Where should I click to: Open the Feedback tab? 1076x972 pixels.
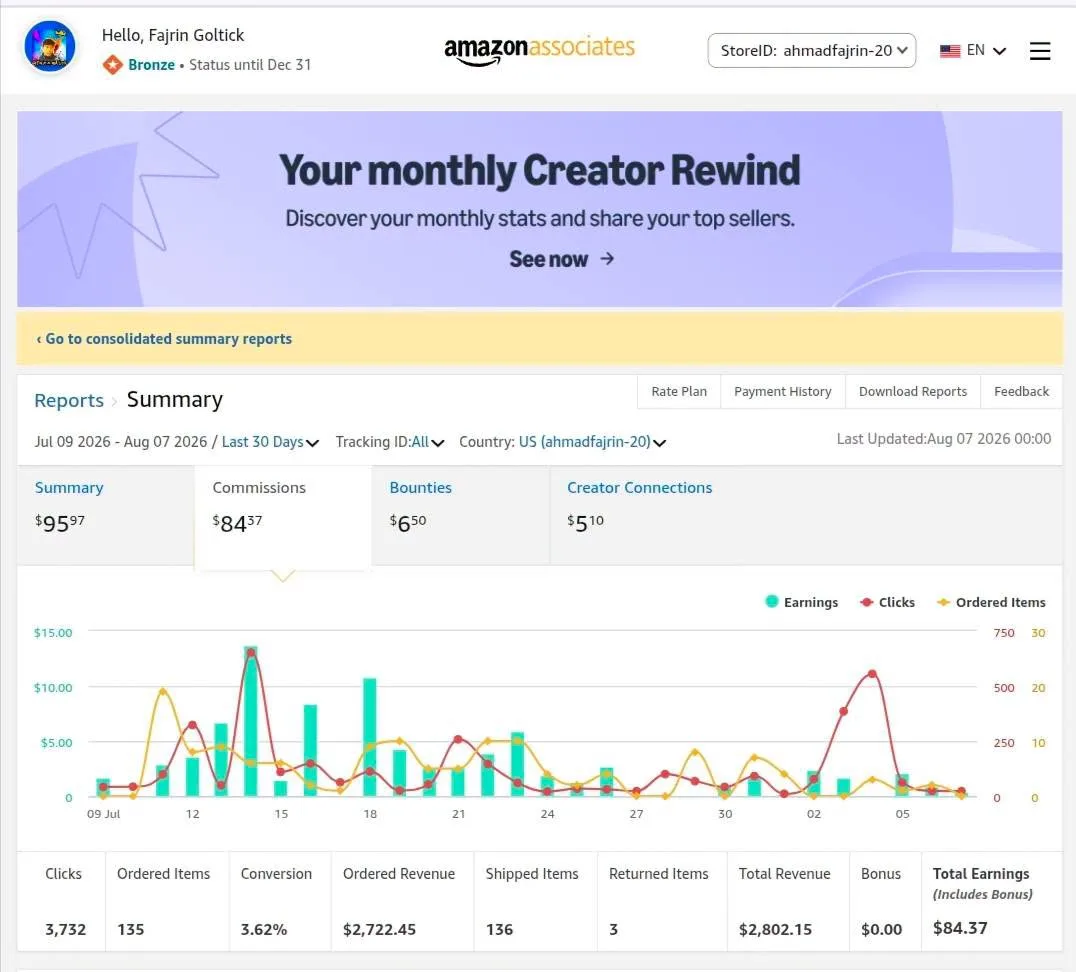click(x=1021, y=391)
